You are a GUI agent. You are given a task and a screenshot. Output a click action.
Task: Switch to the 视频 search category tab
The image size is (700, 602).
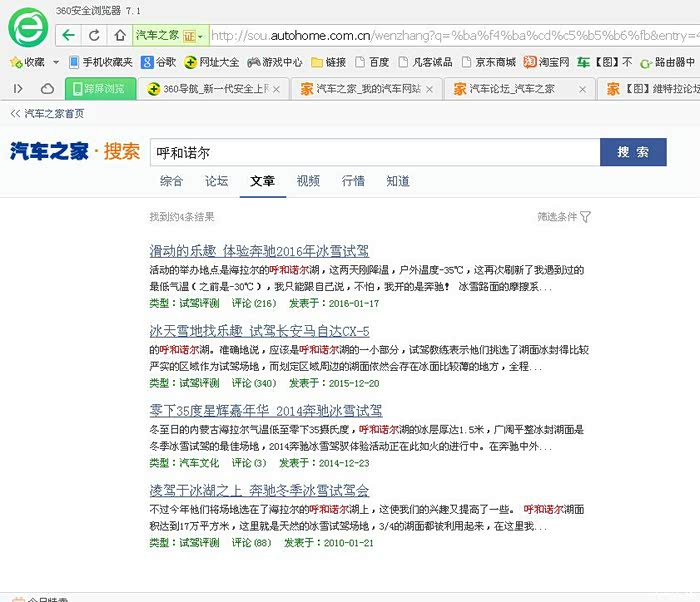point(308,181)
